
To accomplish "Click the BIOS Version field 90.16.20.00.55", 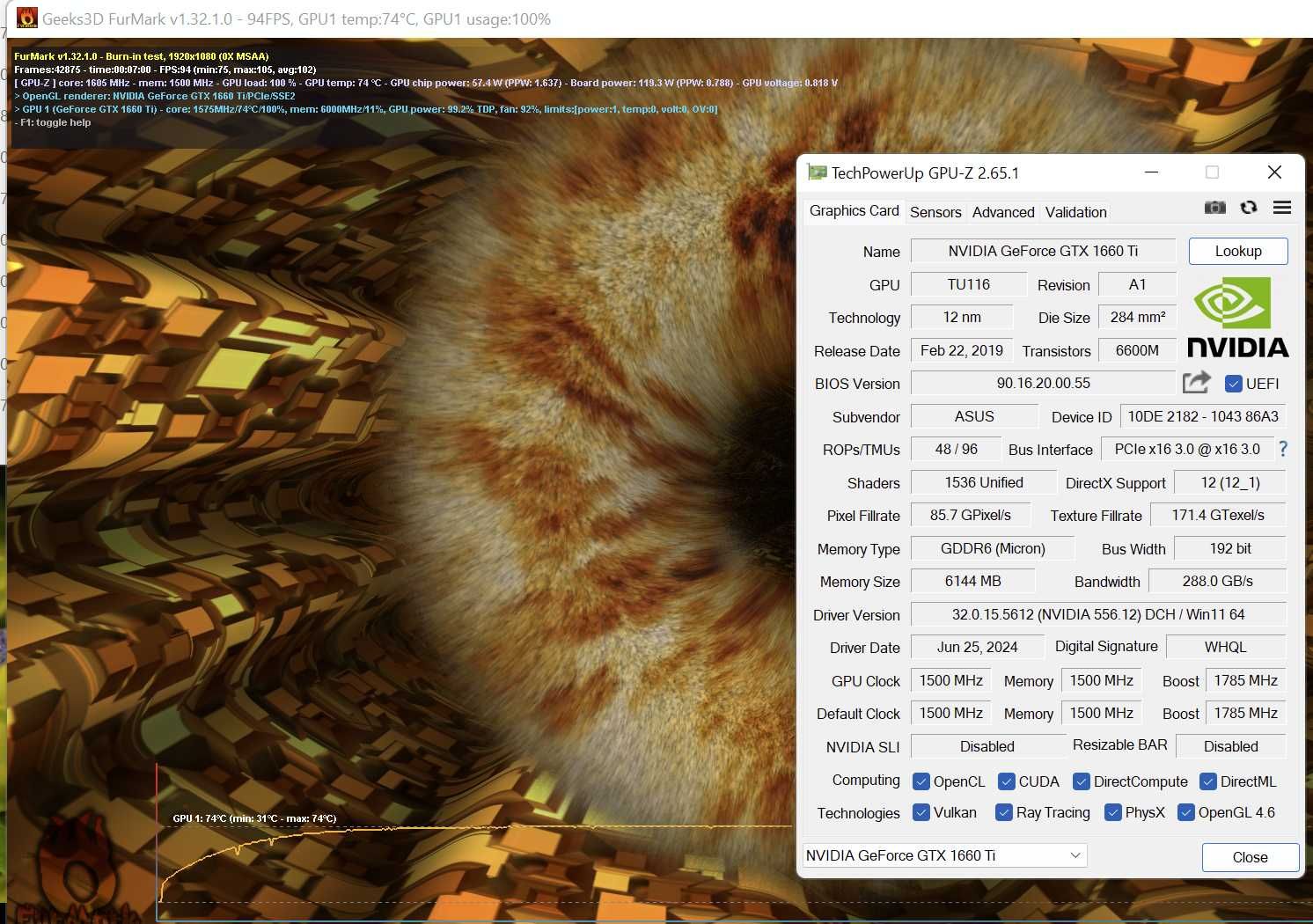I will point(1043,383).
